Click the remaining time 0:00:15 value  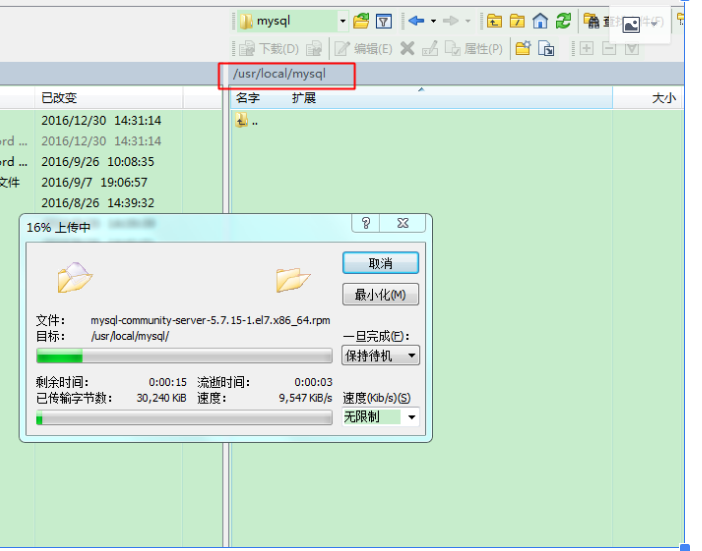click(x=167, y=382)
